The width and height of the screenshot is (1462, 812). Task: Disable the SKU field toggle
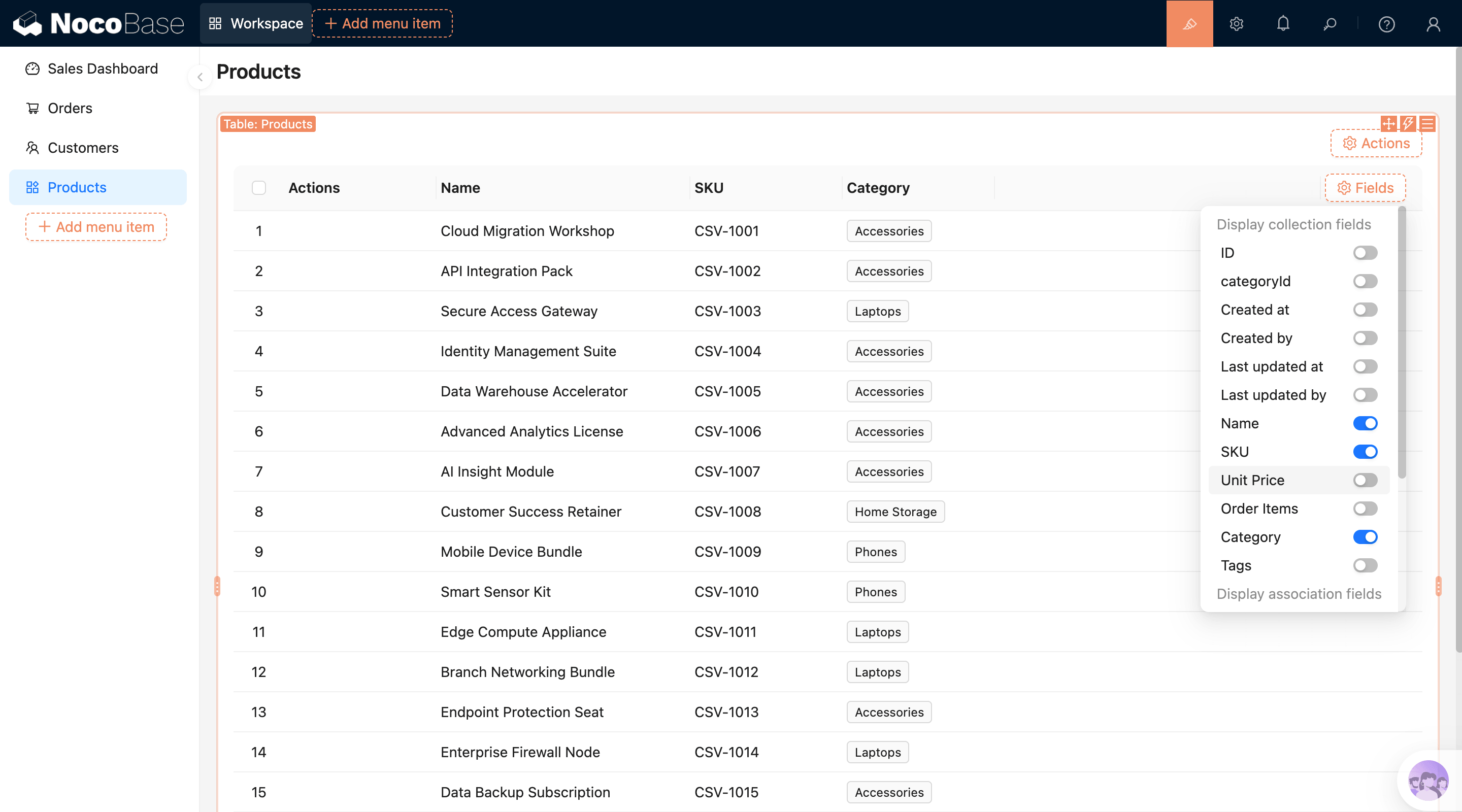click(1365, 452)
